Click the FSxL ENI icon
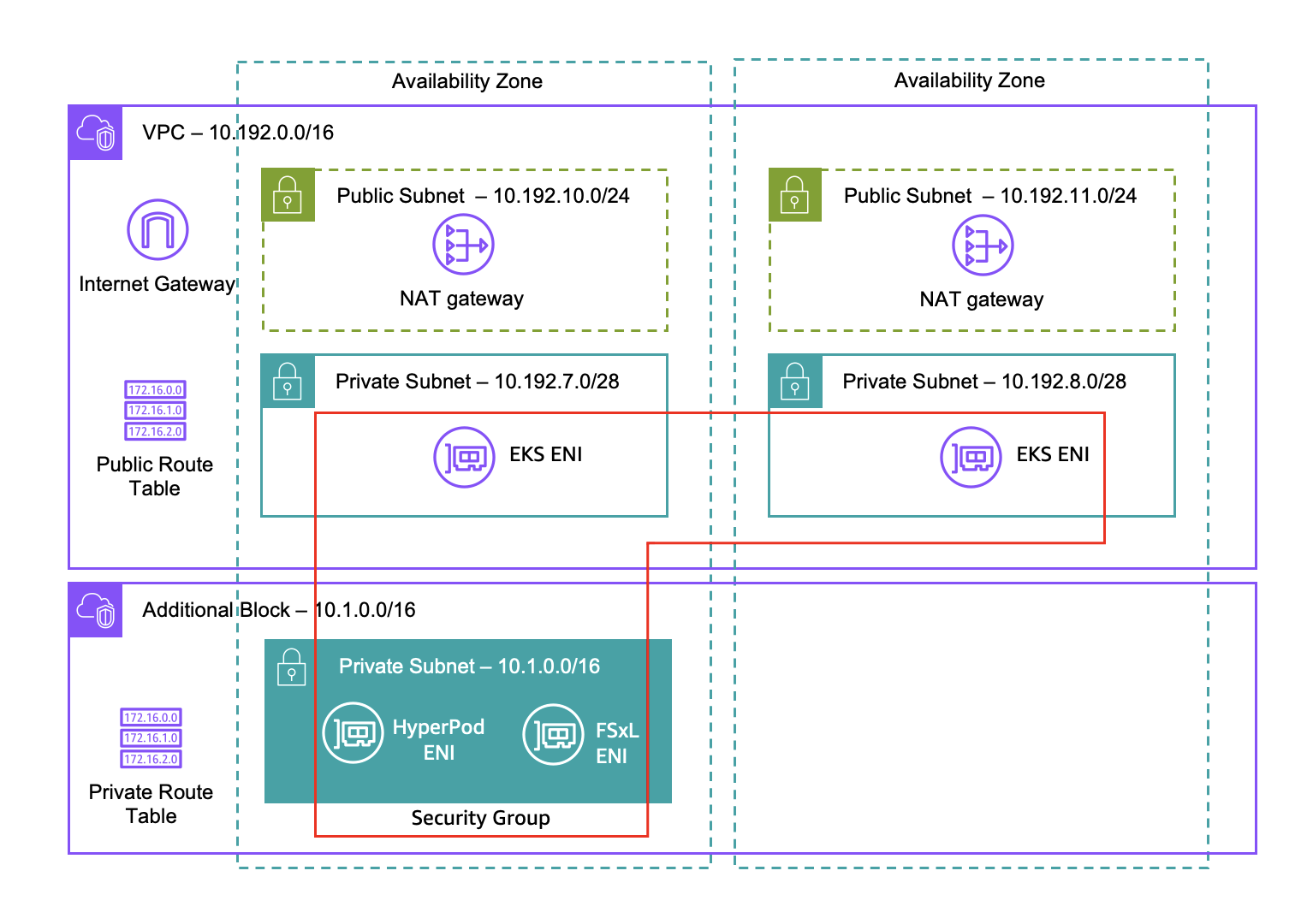1313x924 pixels. coord(553,735)
